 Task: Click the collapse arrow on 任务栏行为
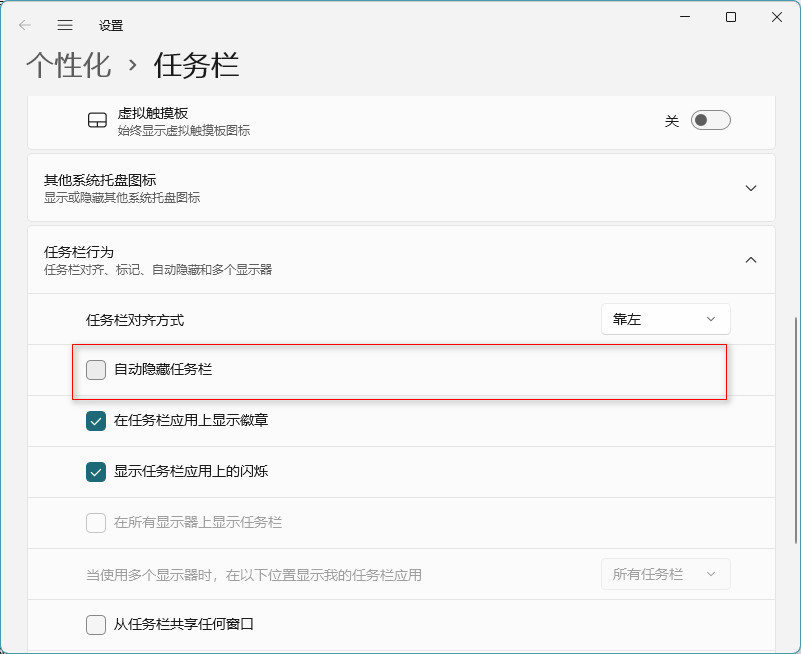click(750, 259)
